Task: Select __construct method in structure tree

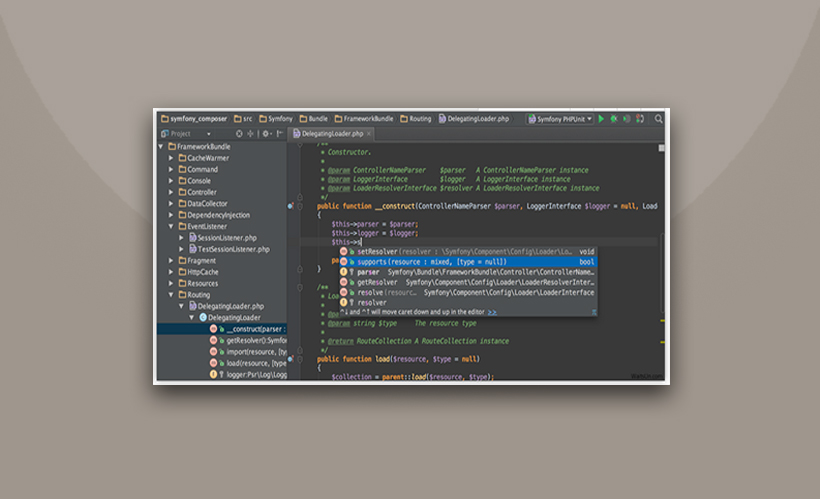Action: (222, 329)
